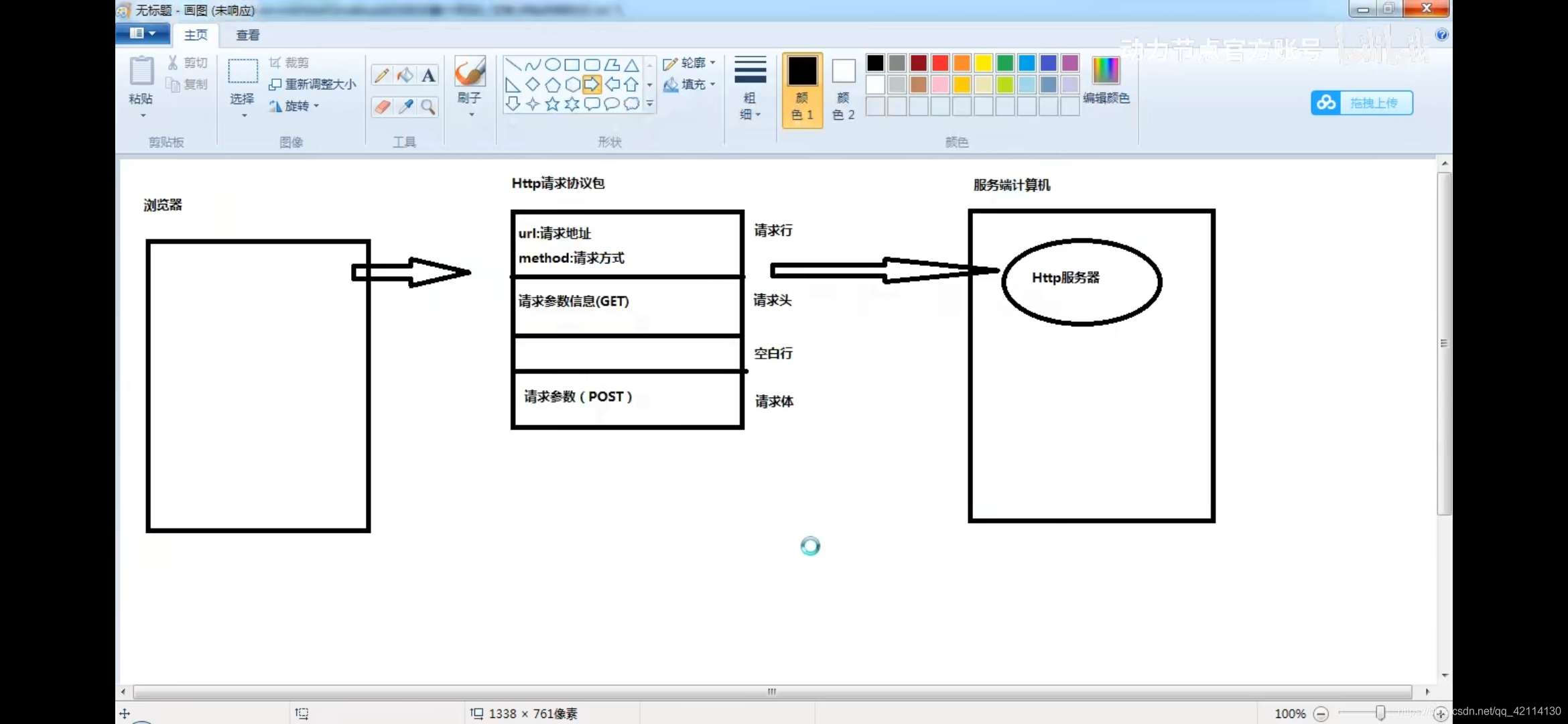
Task: Pick the red color swatch
Action: tap(940, 63)
